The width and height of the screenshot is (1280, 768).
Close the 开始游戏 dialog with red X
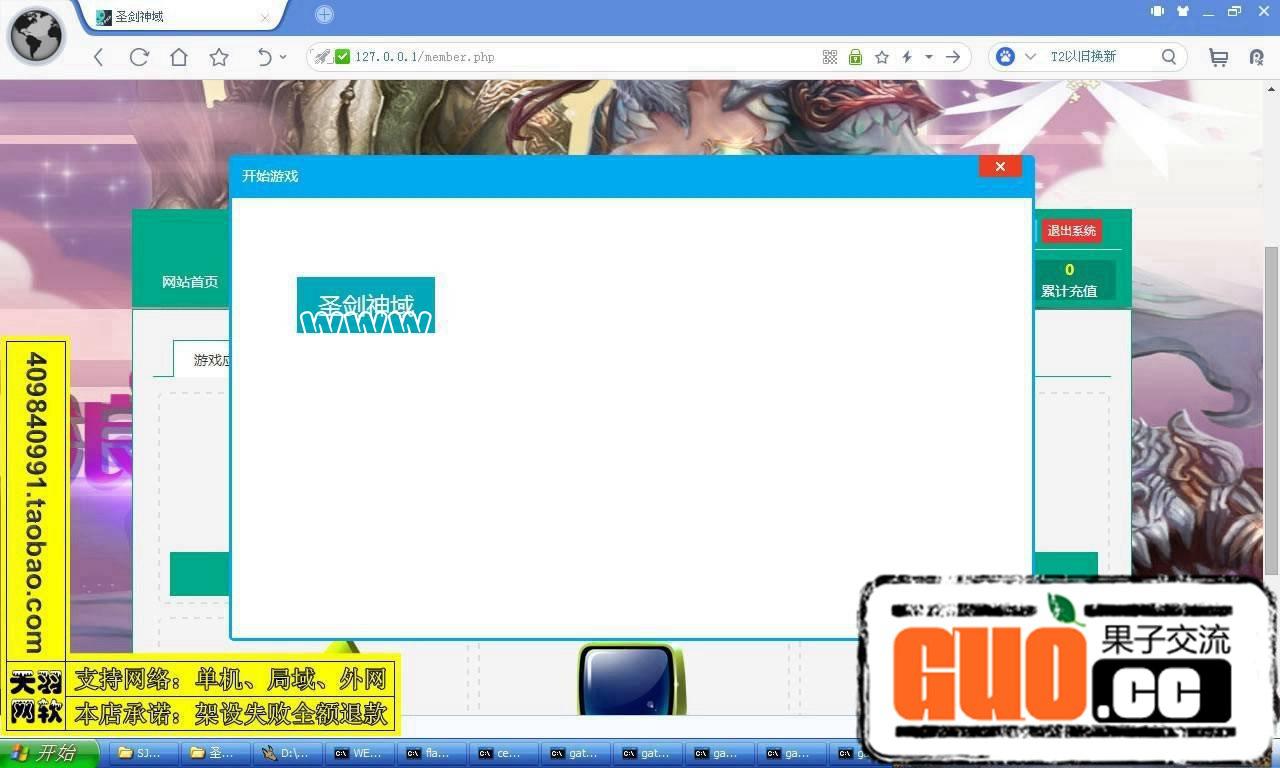(1000, 166)
